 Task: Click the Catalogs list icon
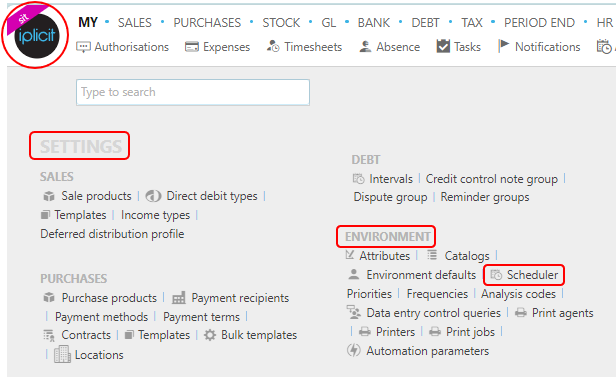tap(432, 255)
